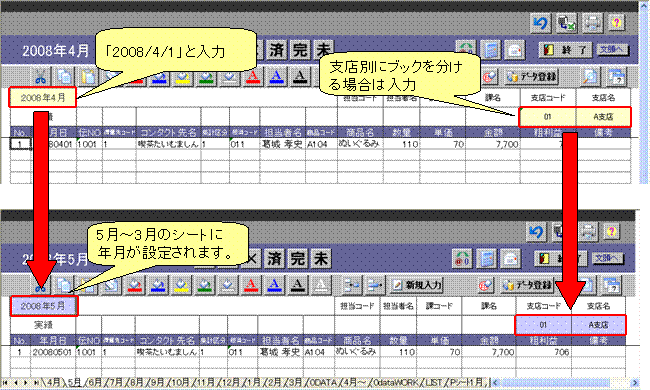The height and width of the screenshot is (390, 650).
Task: Open the 0DATA sheet tab
Action: point(322,382)
